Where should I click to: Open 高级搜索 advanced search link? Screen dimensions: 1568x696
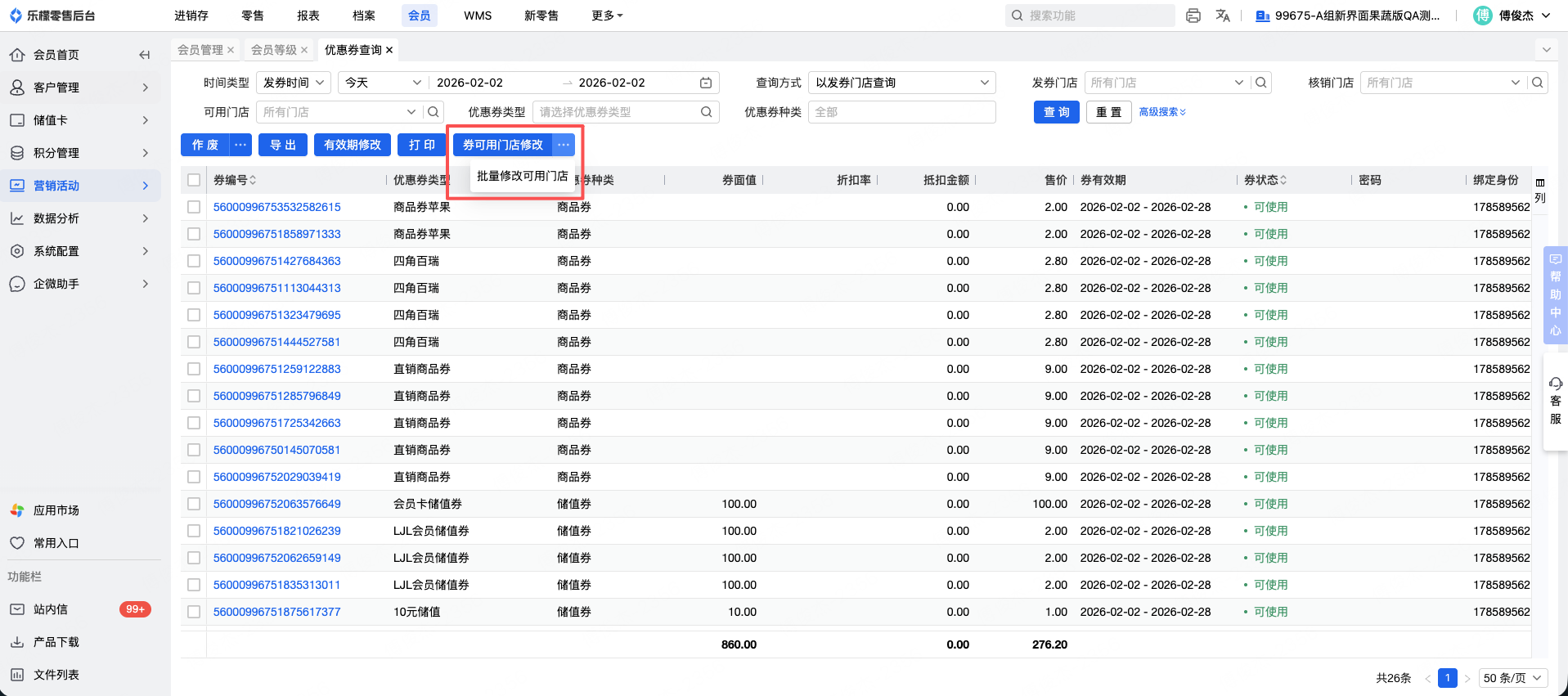[1161, 112]
